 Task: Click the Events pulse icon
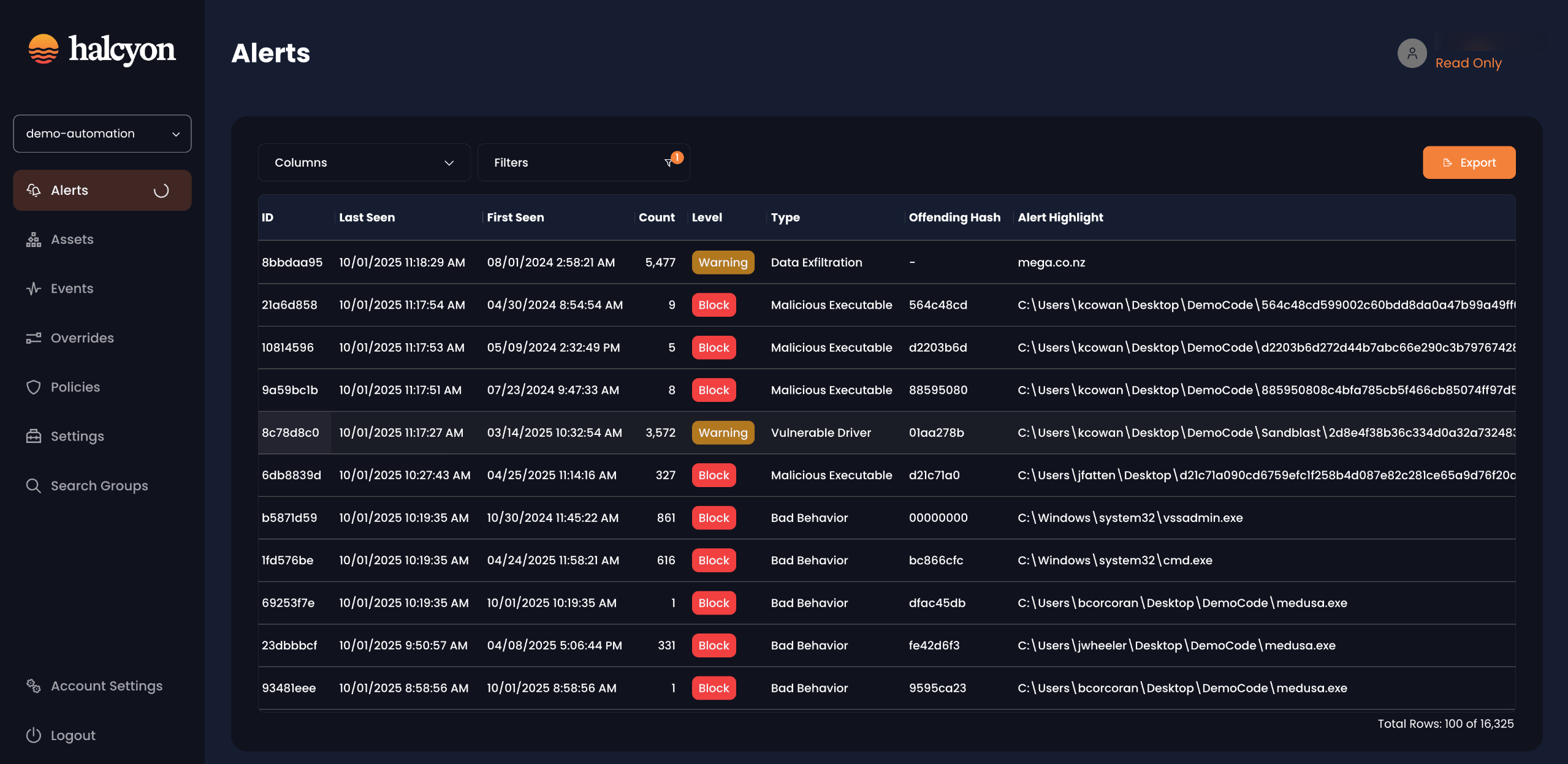click(x=34, y=289)
